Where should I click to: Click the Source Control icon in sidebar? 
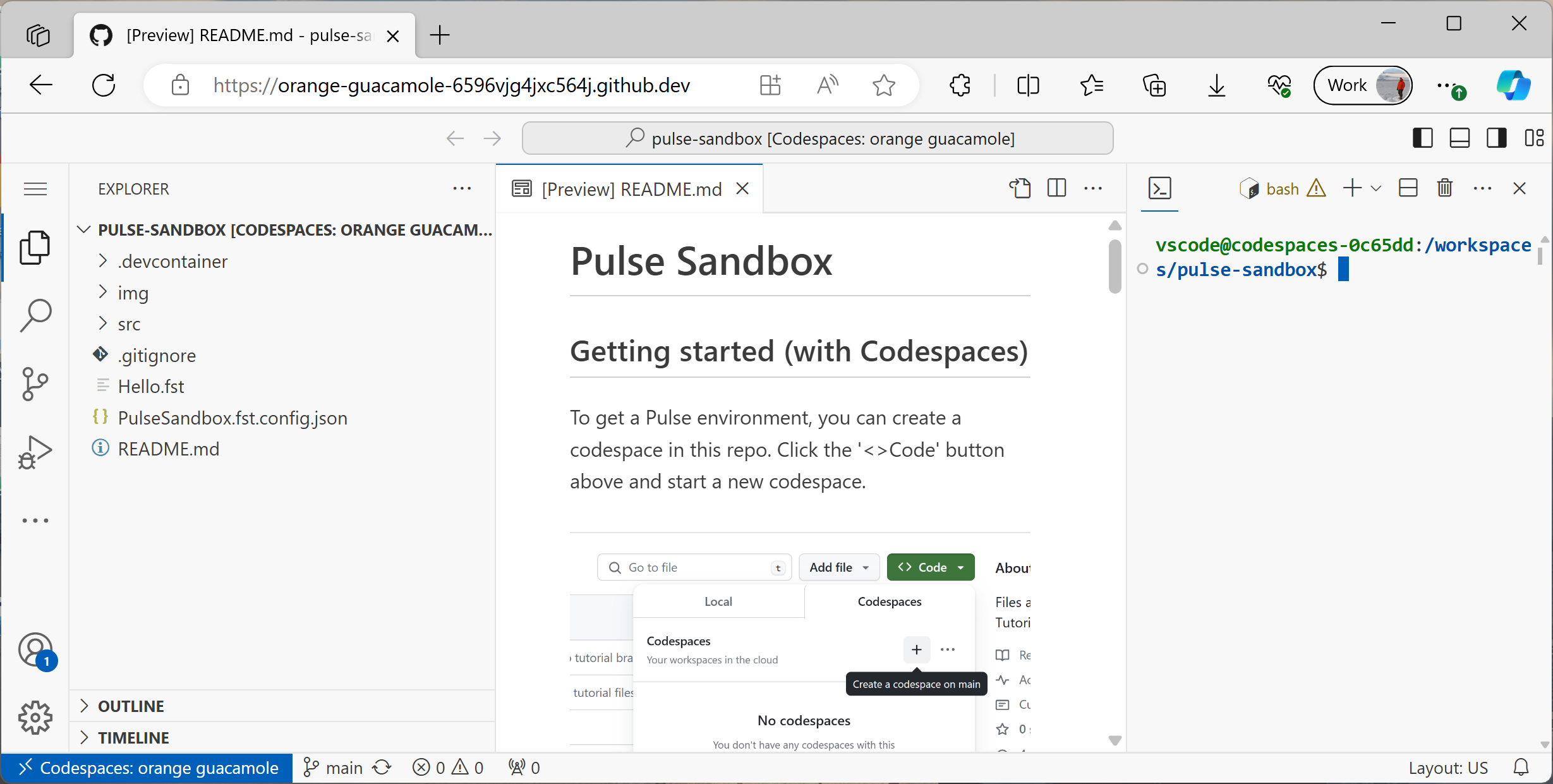tap(36, 385)
